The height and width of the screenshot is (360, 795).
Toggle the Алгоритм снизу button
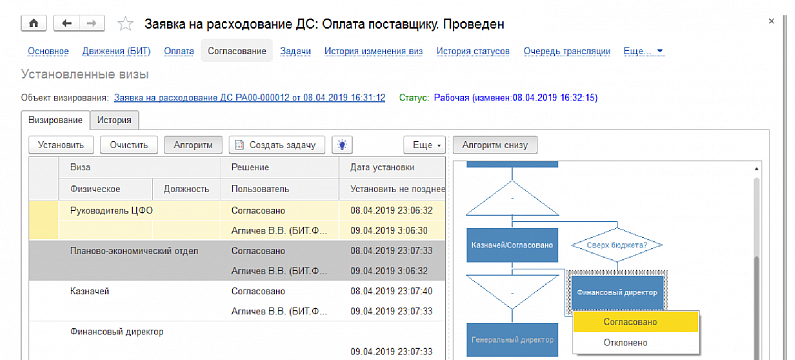pos(495,145)
